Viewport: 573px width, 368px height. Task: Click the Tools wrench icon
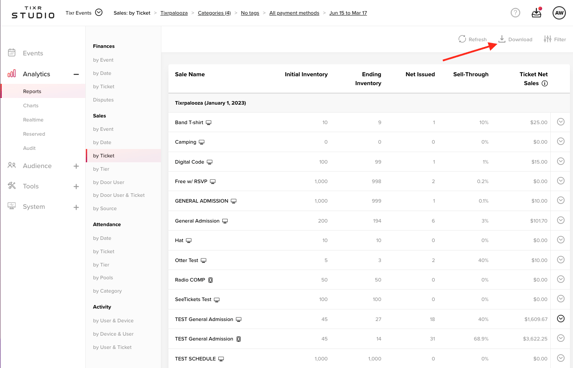(x=12, y=186)
